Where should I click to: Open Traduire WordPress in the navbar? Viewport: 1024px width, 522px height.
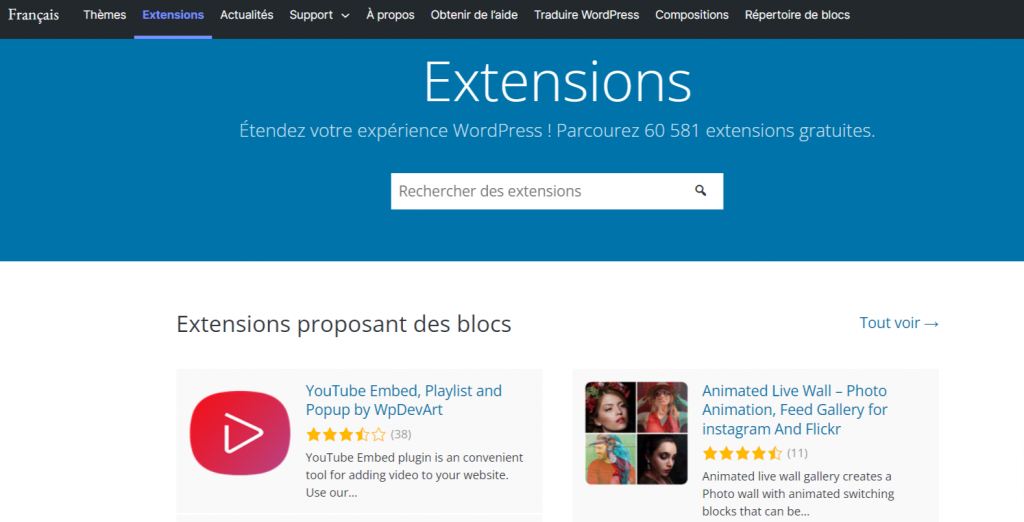[x=586, y=15]
